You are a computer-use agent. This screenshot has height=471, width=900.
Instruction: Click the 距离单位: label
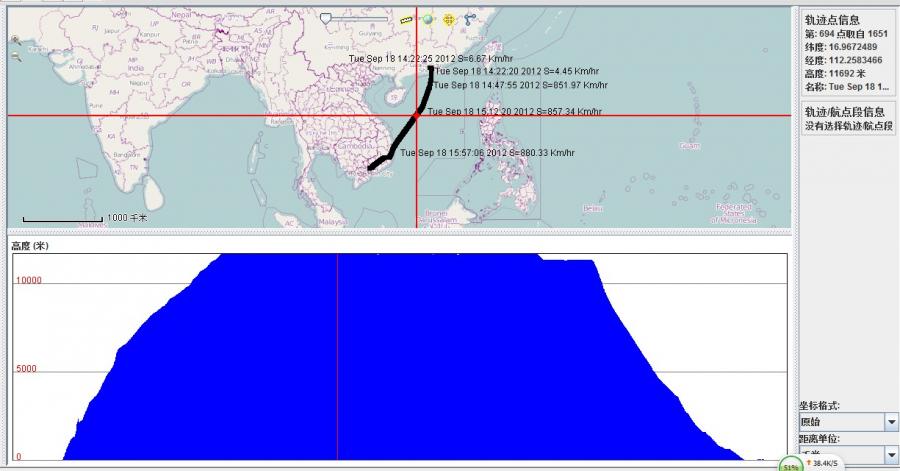820,439
